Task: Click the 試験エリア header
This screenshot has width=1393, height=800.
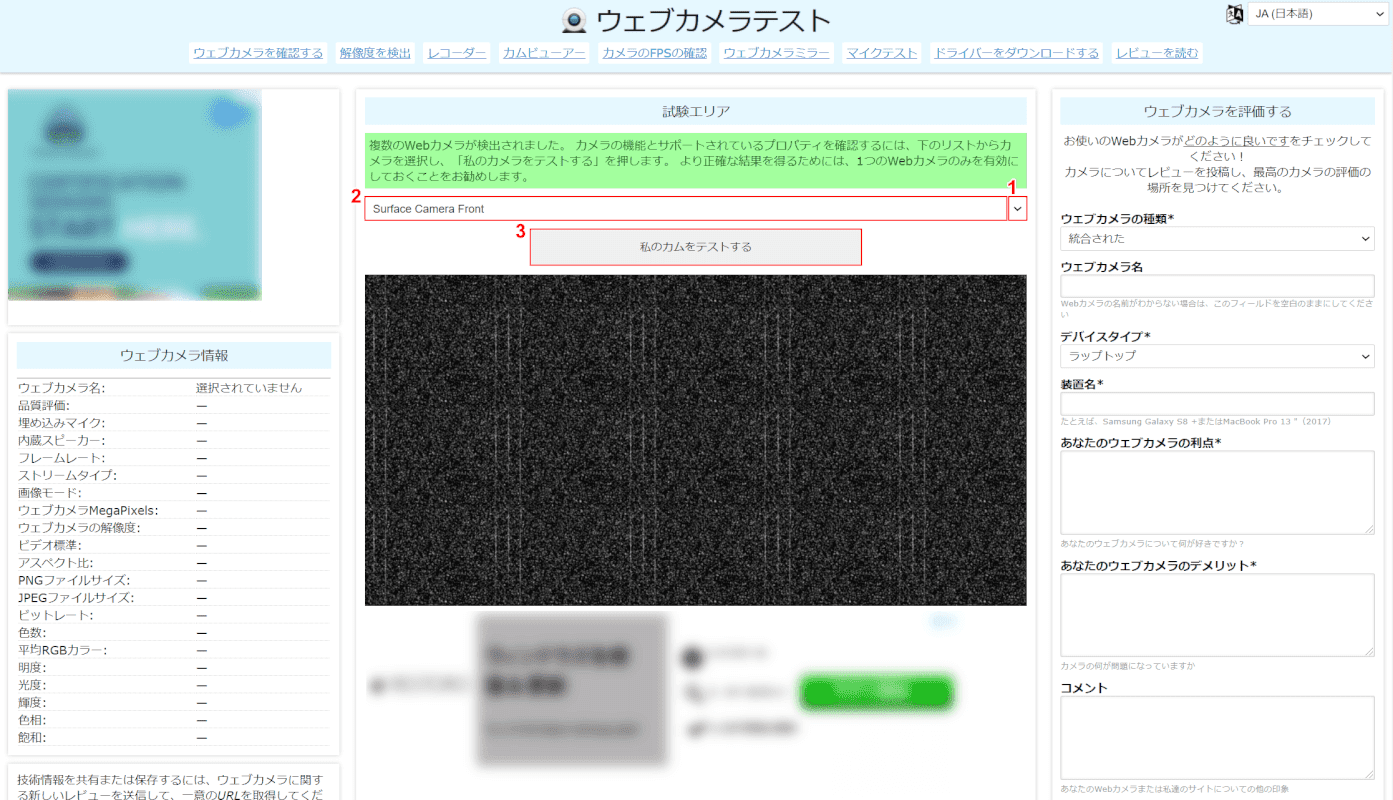Action: tap(695, 111)
